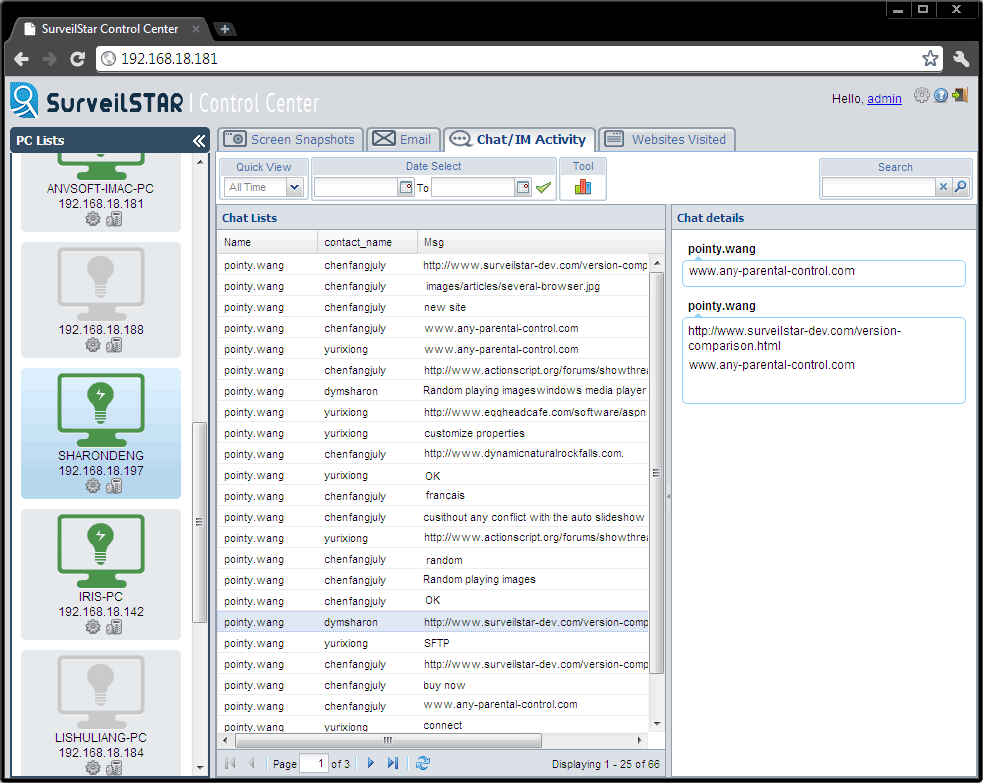Select the 'customize properties' chat row
Image resolution: width=983 pixels, height=783 pixels.
point(433,433)
